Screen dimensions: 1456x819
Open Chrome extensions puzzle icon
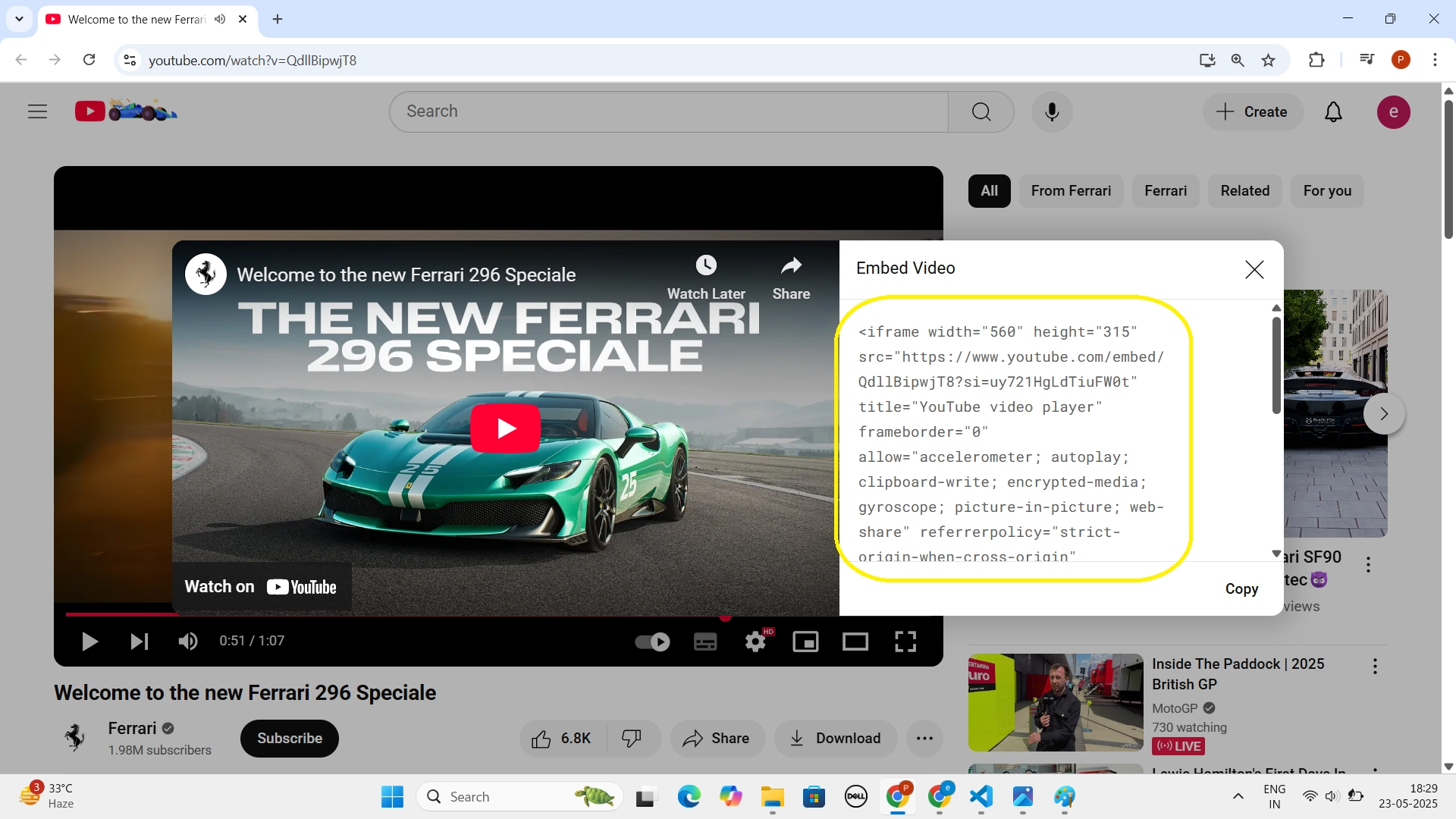(1316, 60)
